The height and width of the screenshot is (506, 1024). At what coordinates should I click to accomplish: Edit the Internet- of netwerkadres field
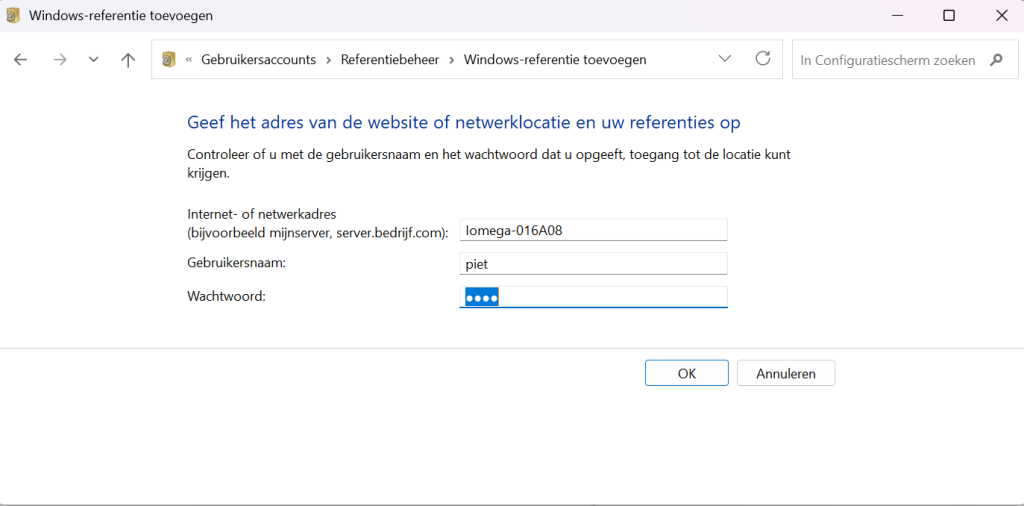593,230
